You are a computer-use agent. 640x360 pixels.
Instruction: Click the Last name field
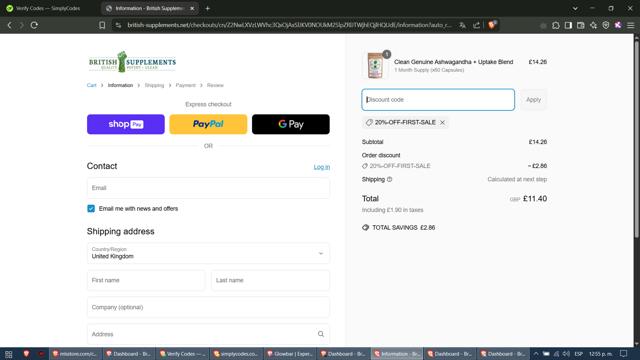(x=270, y=280)
